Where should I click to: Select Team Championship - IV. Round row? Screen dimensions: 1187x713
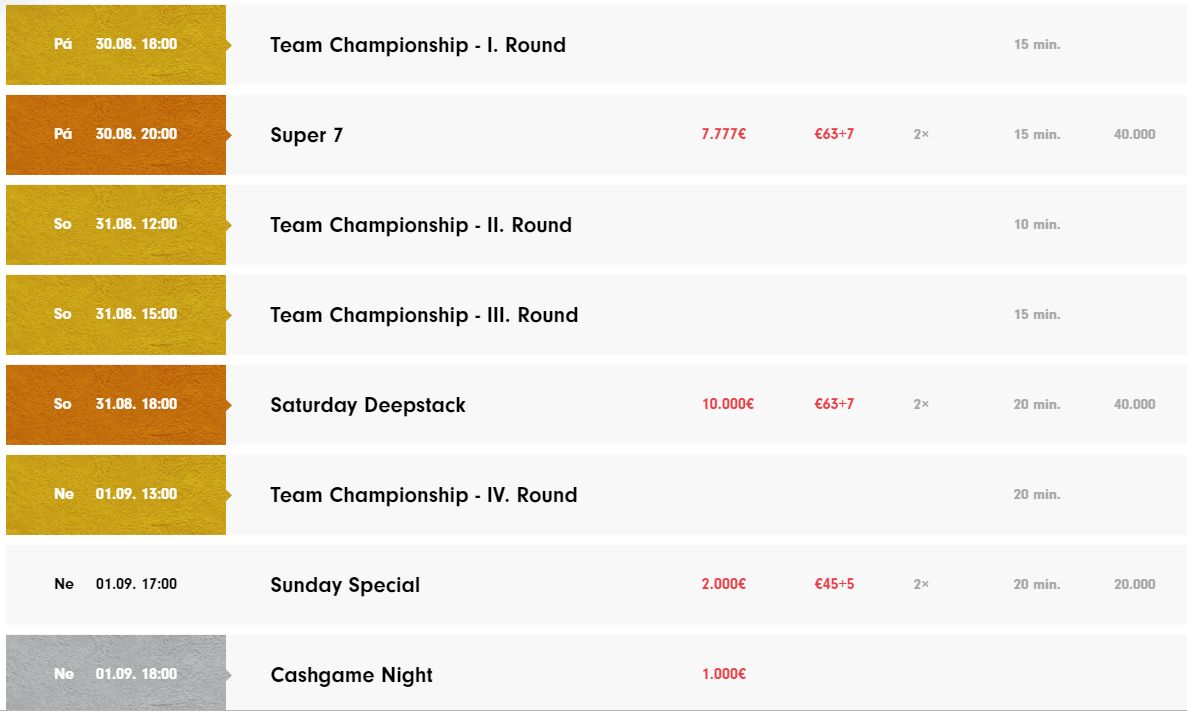coord(597,495)
